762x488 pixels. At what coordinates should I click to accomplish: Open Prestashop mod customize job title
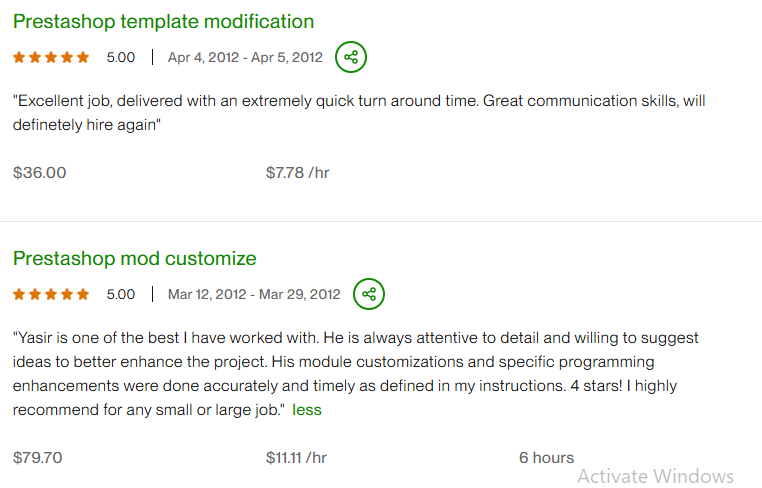click(x=135, y=258)
